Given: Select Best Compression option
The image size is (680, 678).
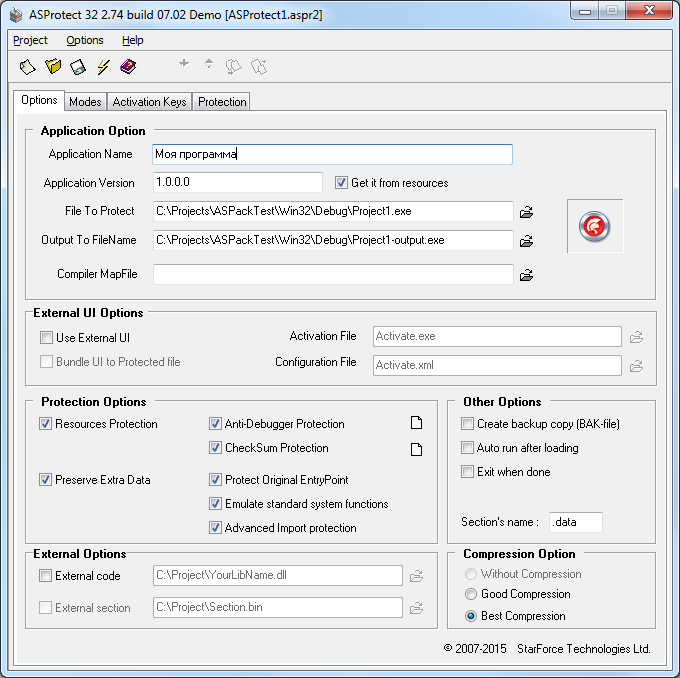Looking at the screenshot, I should pyautogui.click(x=471, y=616).
